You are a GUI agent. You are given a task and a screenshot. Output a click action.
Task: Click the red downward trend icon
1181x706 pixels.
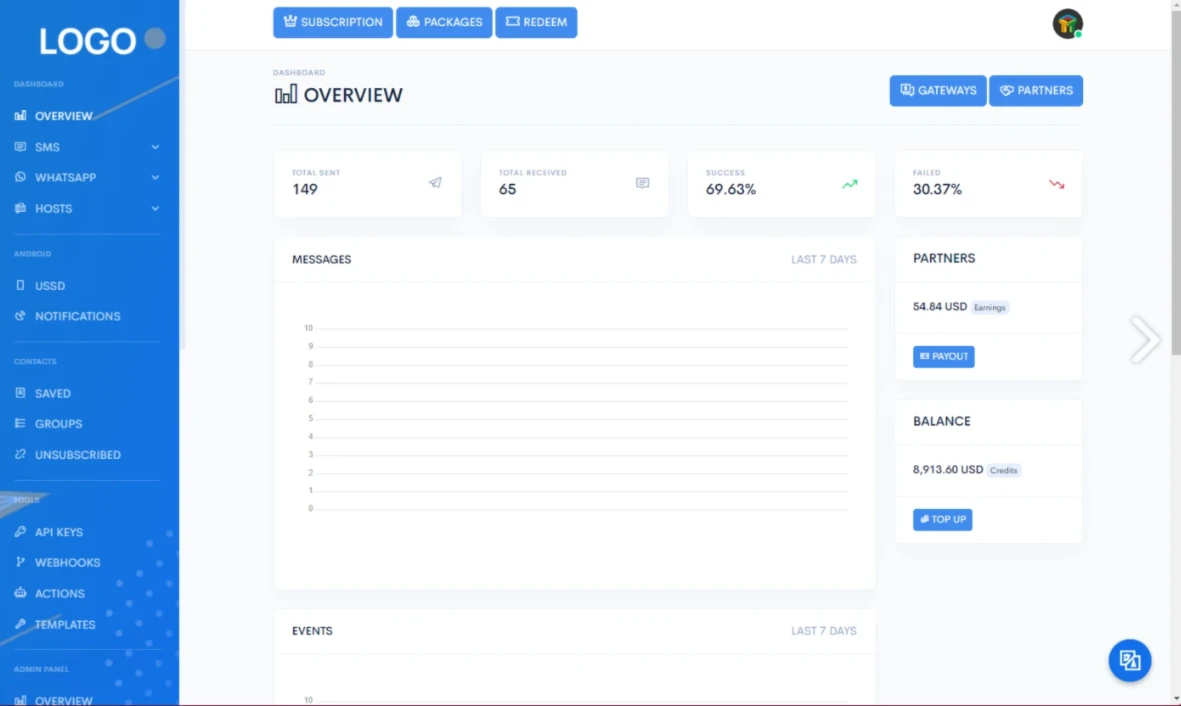point(1057,184)
